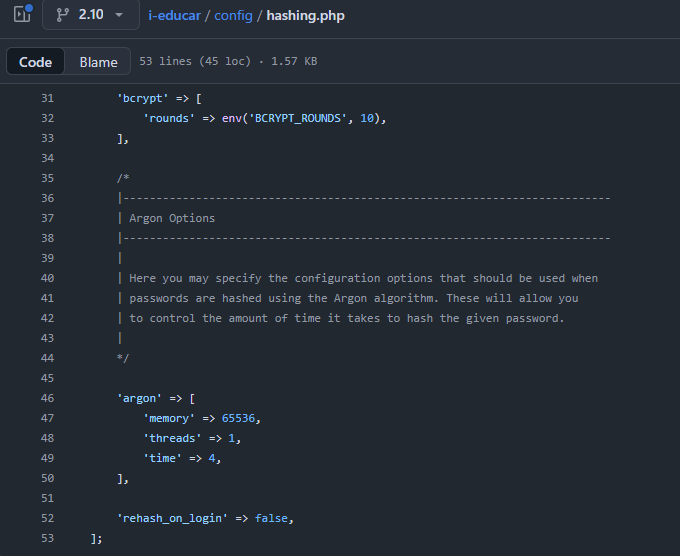
Task: Click line number 49
Action: (48, 458)
